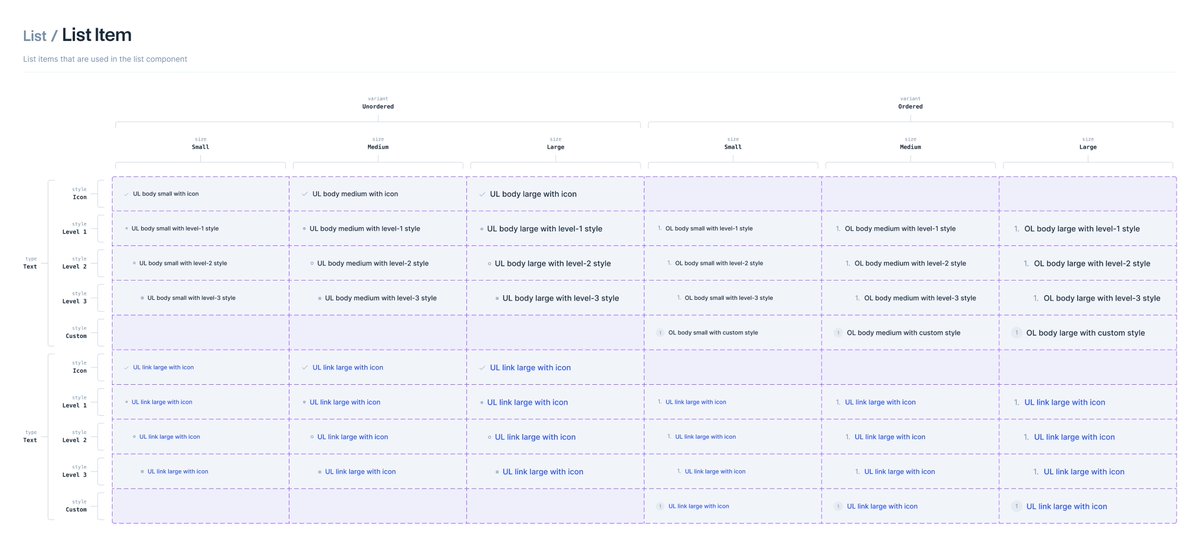Select 'OL body small with custom style'
The height and width of the screenshot is (547, 1200).
[x=713, y=333]
